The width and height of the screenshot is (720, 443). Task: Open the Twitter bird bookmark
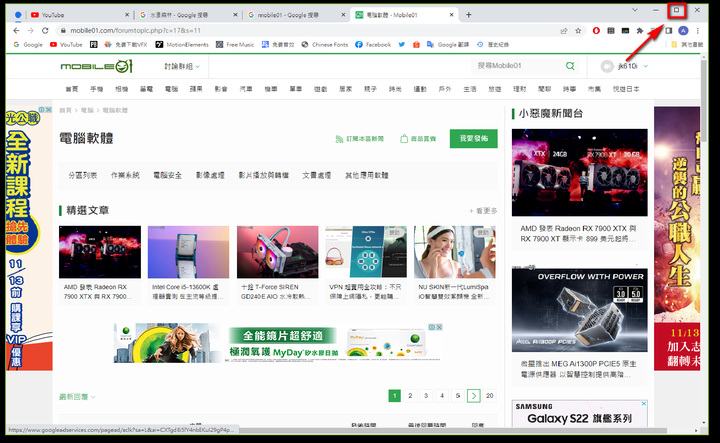[x=402, y=45]
